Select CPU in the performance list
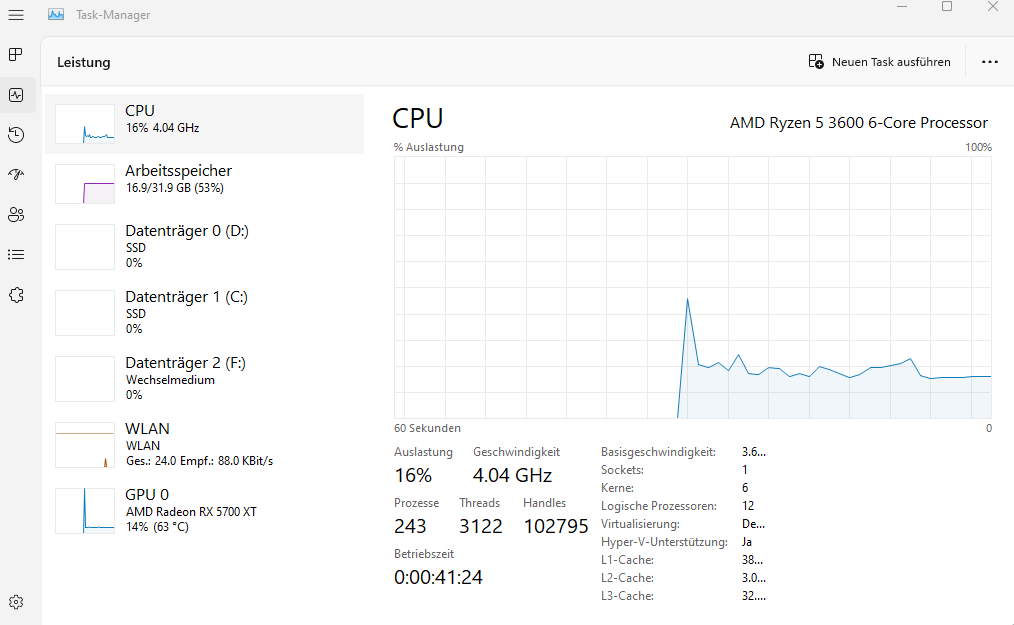The image size is (1014, 625). pyautogui.click(x=205, y=124)
